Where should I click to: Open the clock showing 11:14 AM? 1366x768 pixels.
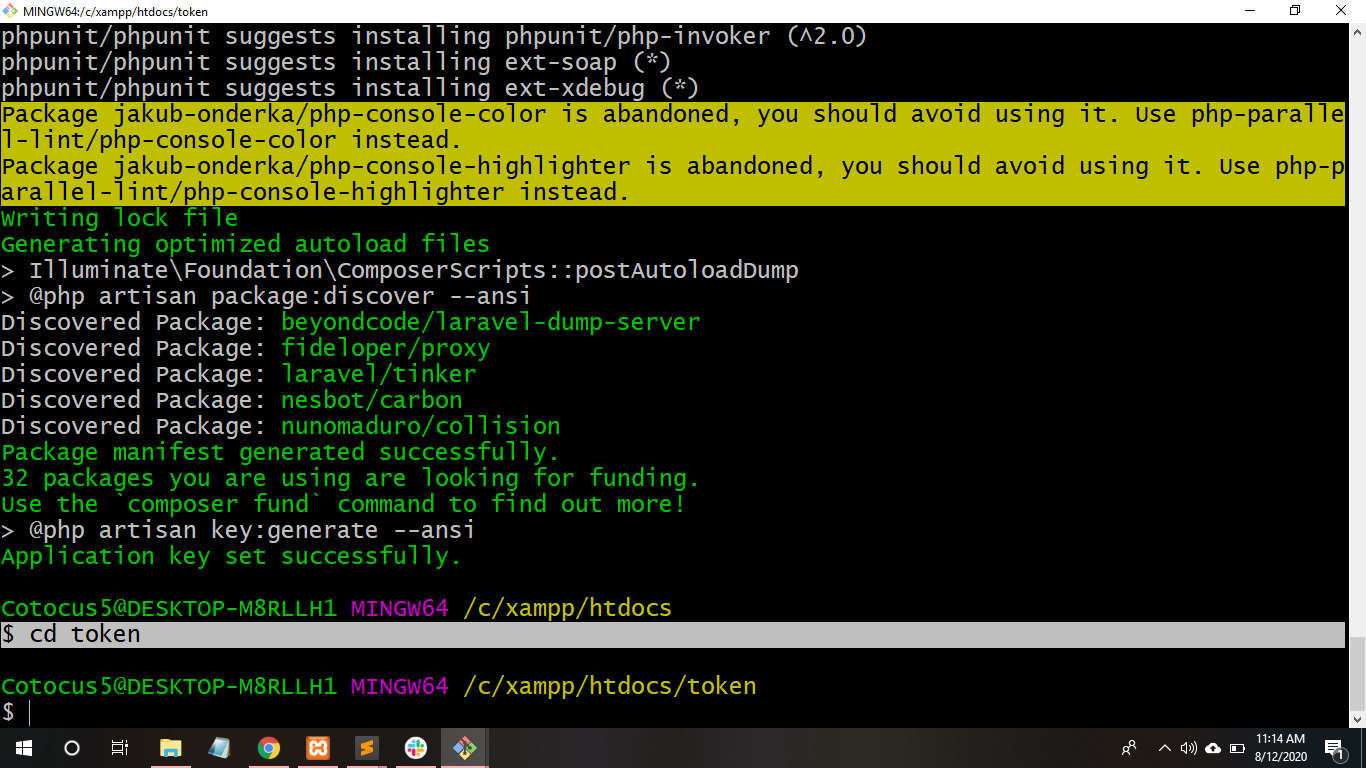pos(1281,747)
